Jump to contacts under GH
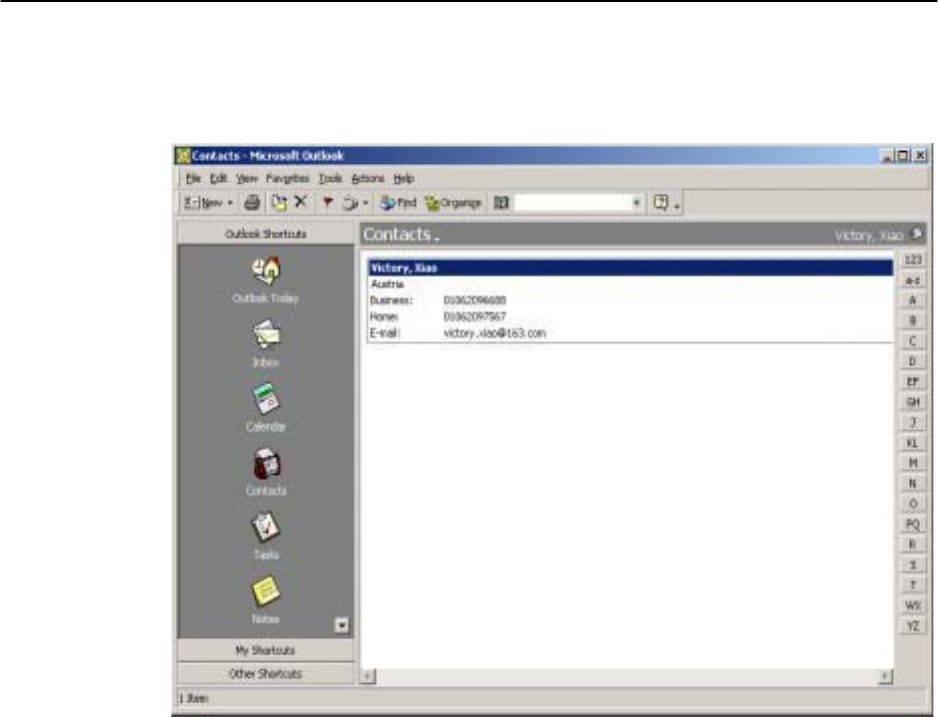Image resolution: width=938 pixels, height=717 pixels. tap(913, 402)
